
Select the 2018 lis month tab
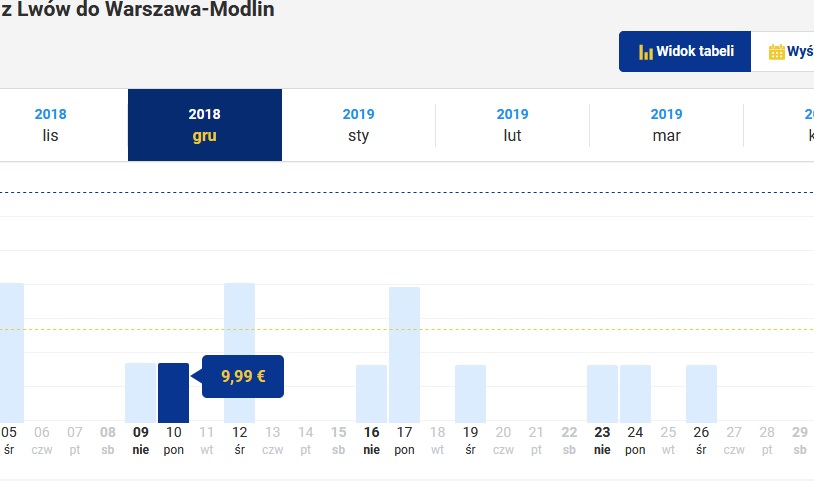(50, 125)
